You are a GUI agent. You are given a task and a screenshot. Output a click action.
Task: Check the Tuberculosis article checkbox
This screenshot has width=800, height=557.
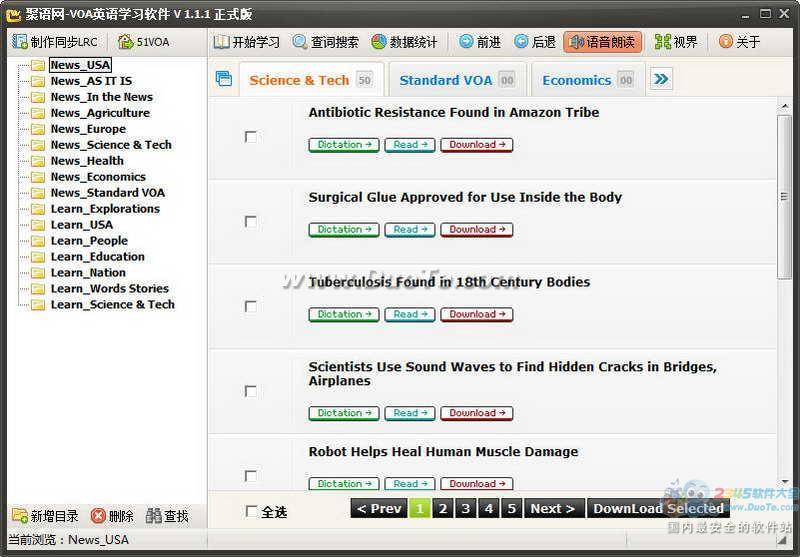251,306
